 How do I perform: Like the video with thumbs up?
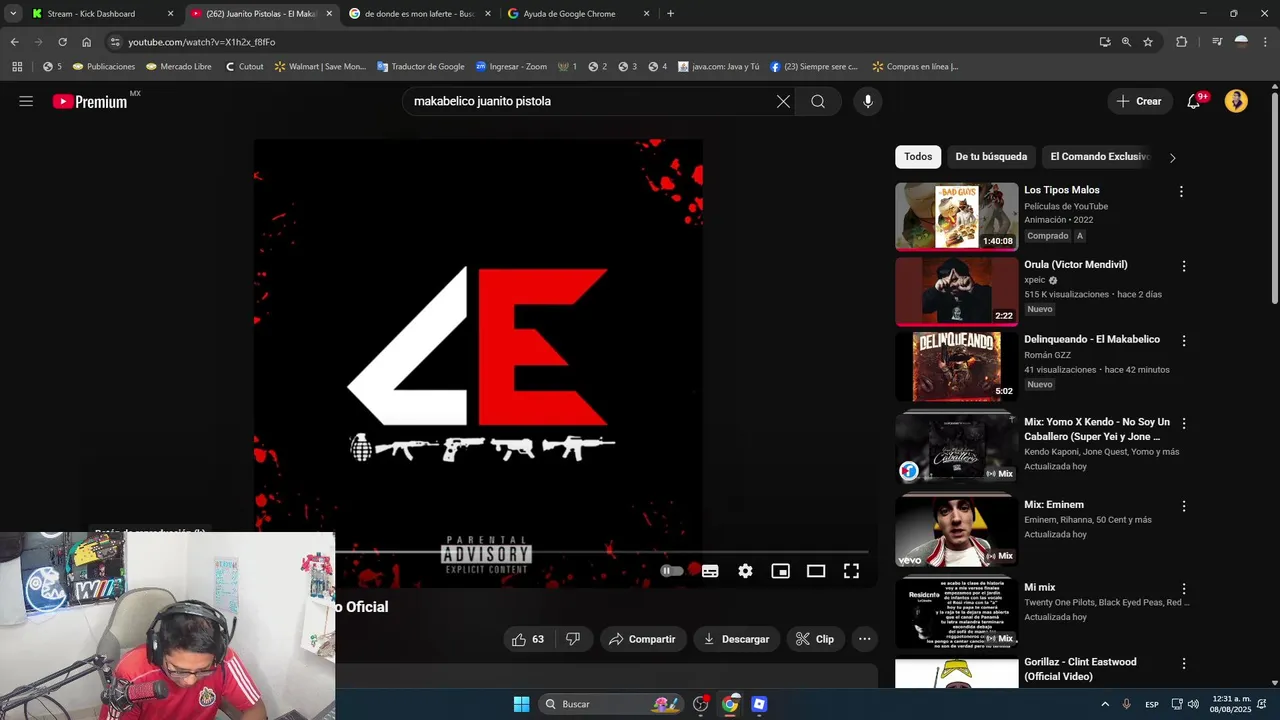point(528,639)
